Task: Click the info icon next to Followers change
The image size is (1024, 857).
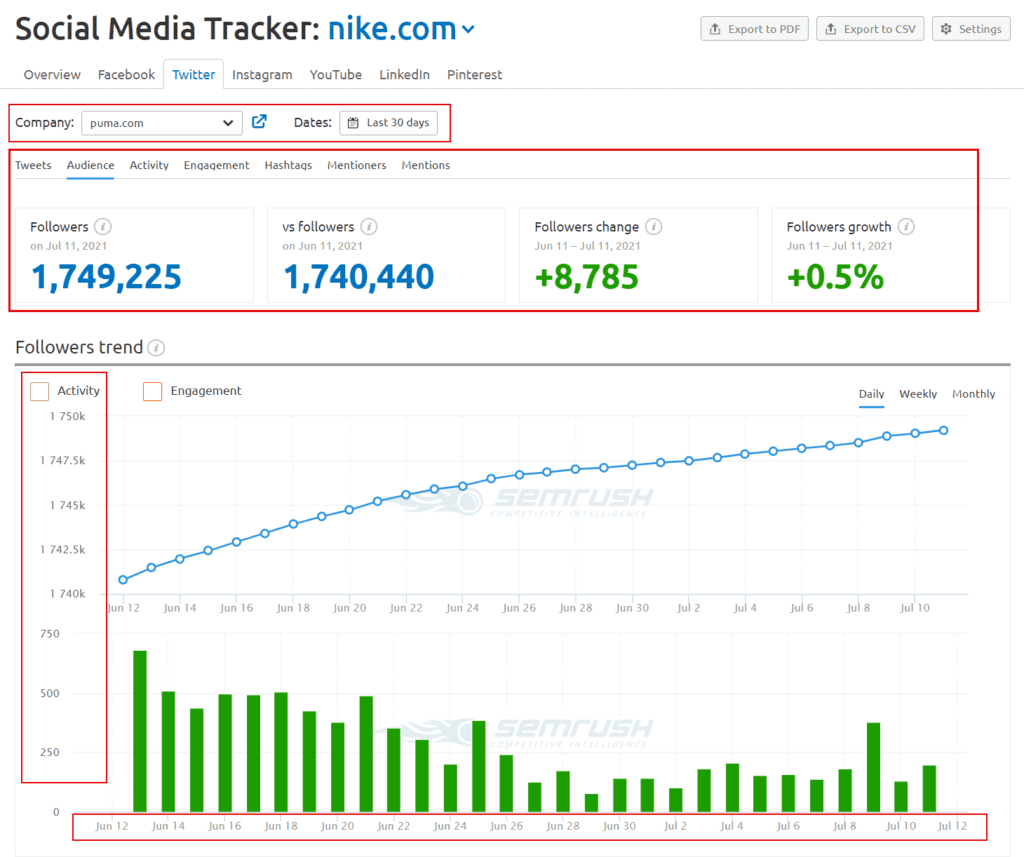Action: (654, 227)
